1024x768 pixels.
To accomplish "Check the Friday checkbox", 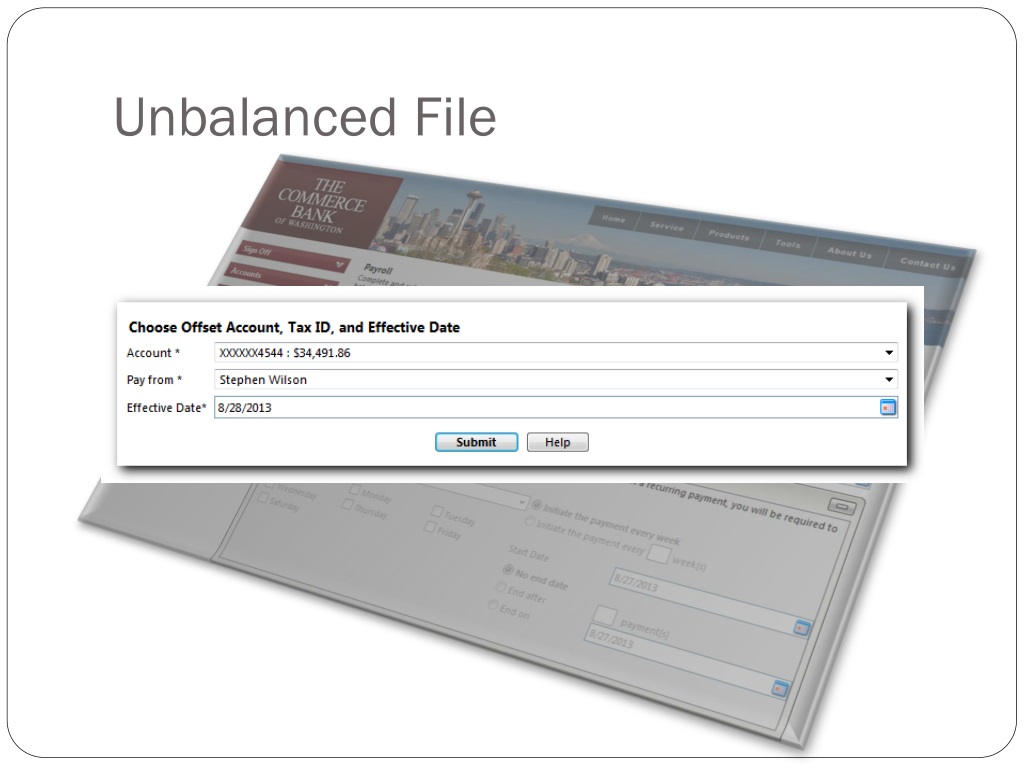I will pos(430,526).
